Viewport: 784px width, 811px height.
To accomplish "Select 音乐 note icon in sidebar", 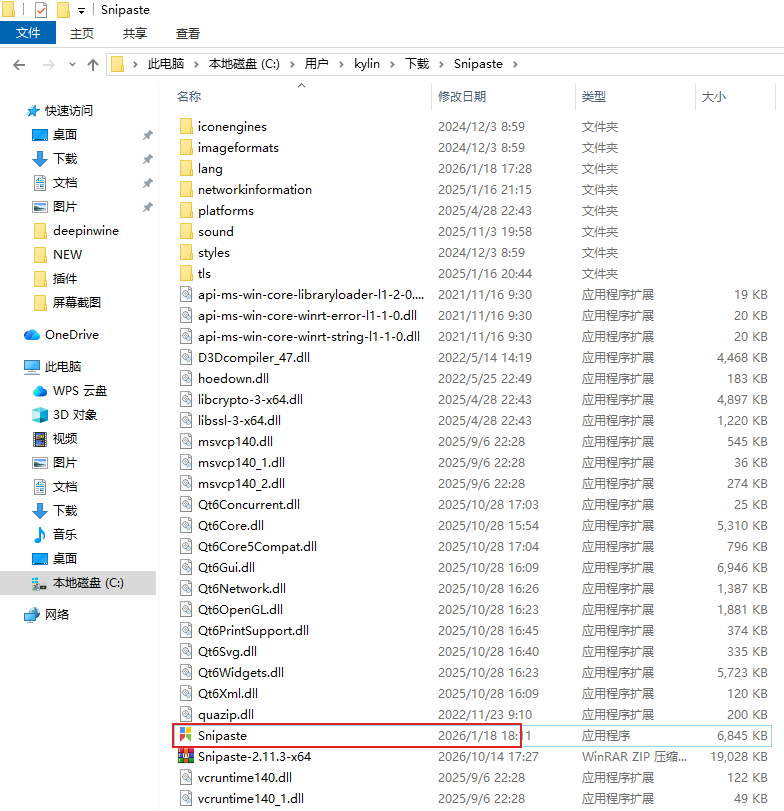I will 40,535.
